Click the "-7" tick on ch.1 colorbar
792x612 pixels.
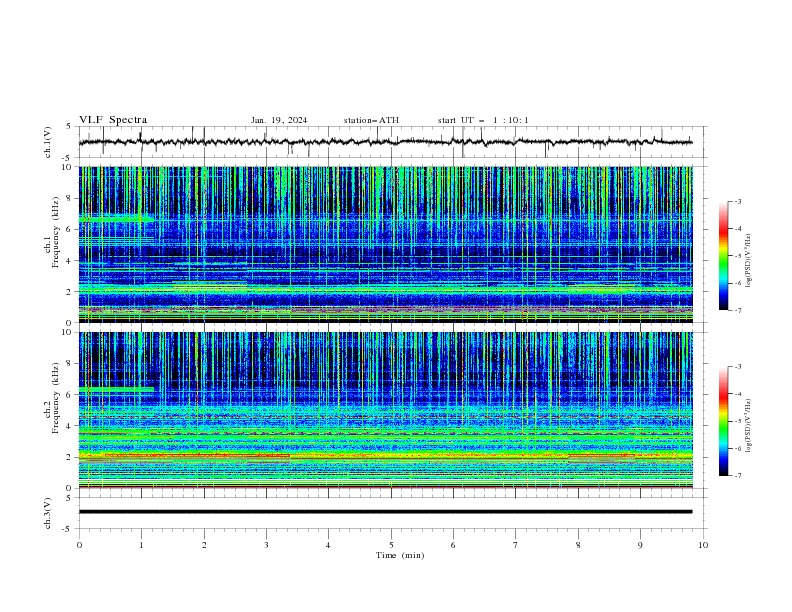[x=737, y=310]
